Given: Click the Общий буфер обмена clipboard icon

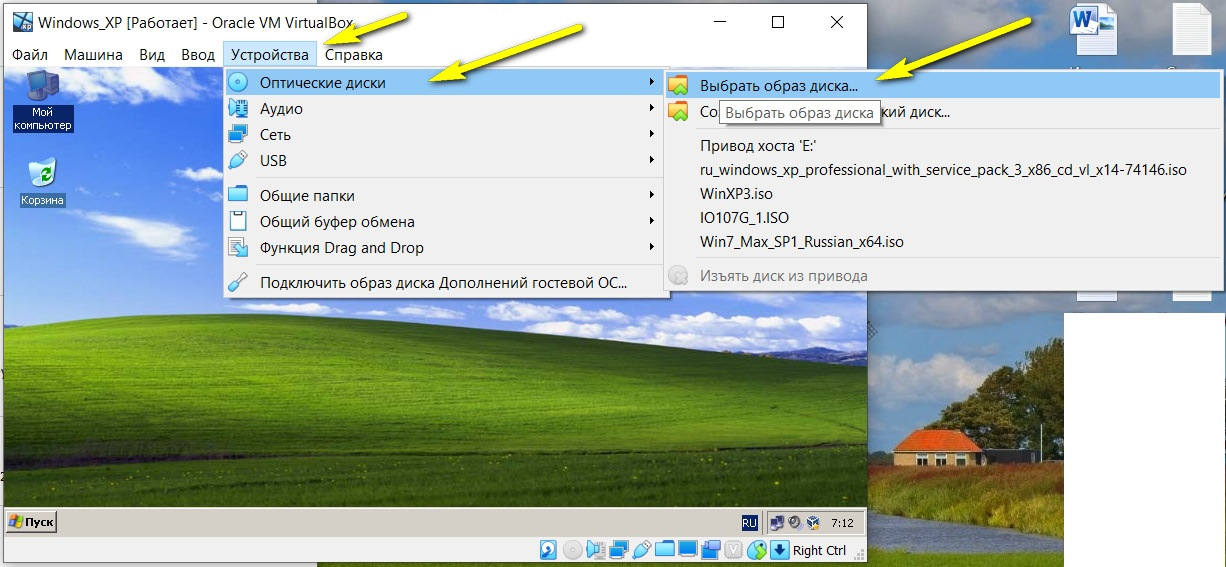Looking at the screenshot, I should coord(238,222).
